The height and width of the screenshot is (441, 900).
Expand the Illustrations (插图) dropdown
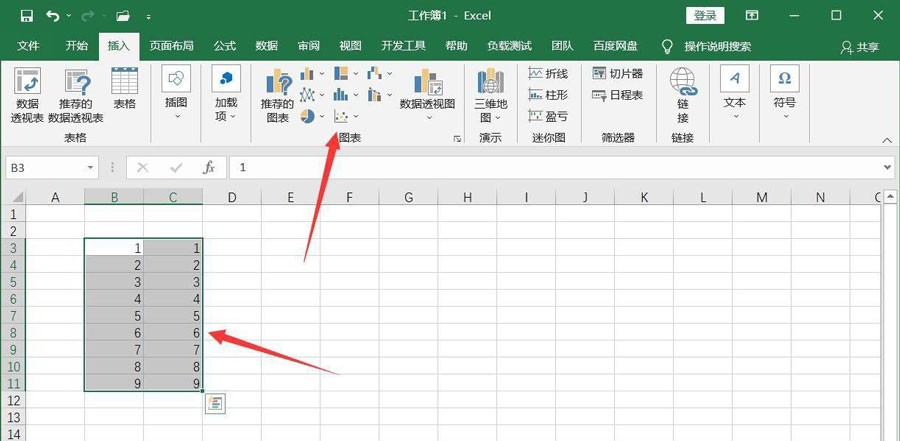click(x=176, y=116)
